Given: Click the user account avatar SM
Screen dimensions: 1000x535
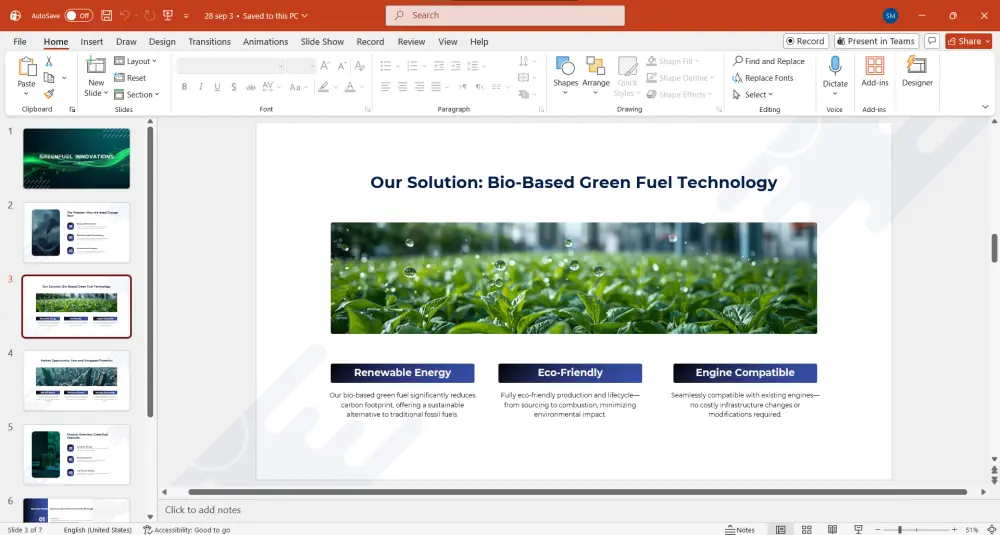Looking at the screenshot, I should point(890,15).
